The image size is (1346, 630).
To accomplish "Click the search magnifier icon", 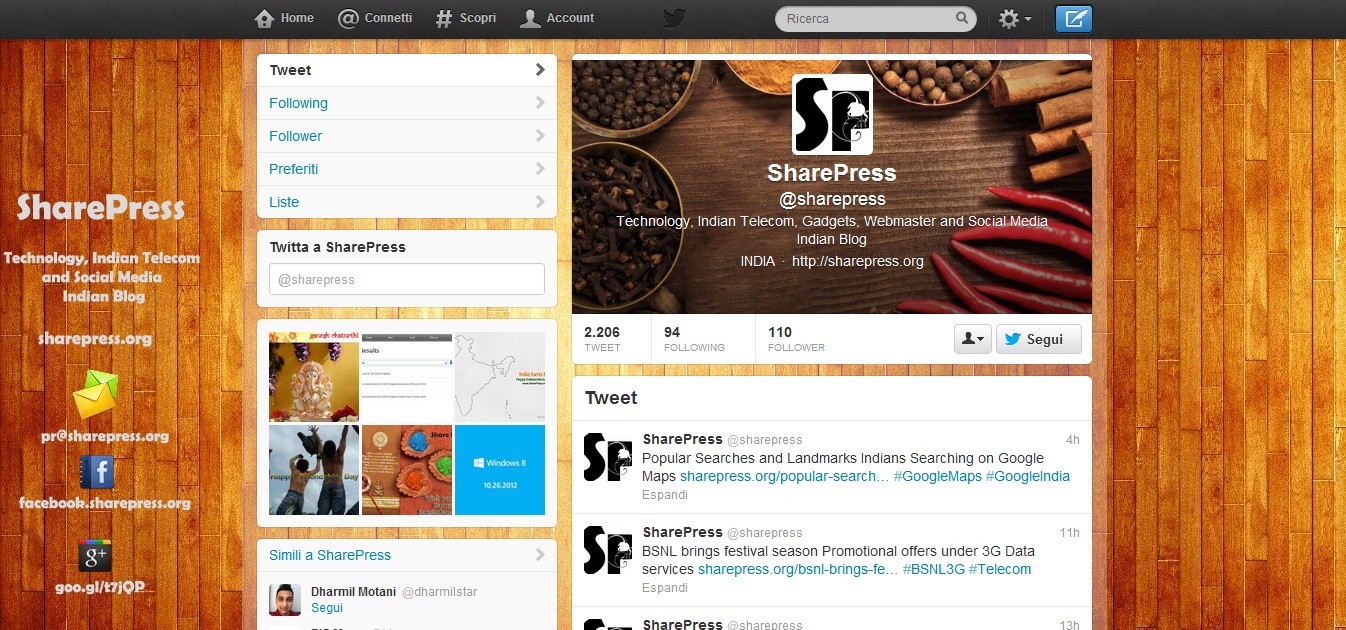I will [962, 18].
